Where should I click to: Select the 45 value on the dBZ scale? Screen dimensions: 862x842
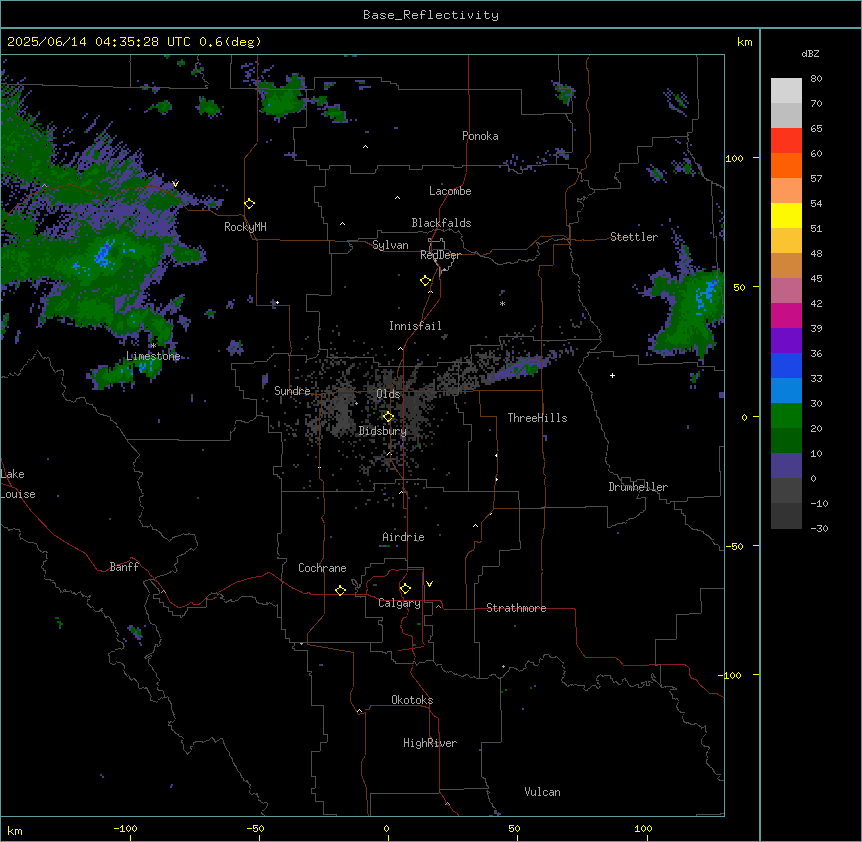pos(816,278)
